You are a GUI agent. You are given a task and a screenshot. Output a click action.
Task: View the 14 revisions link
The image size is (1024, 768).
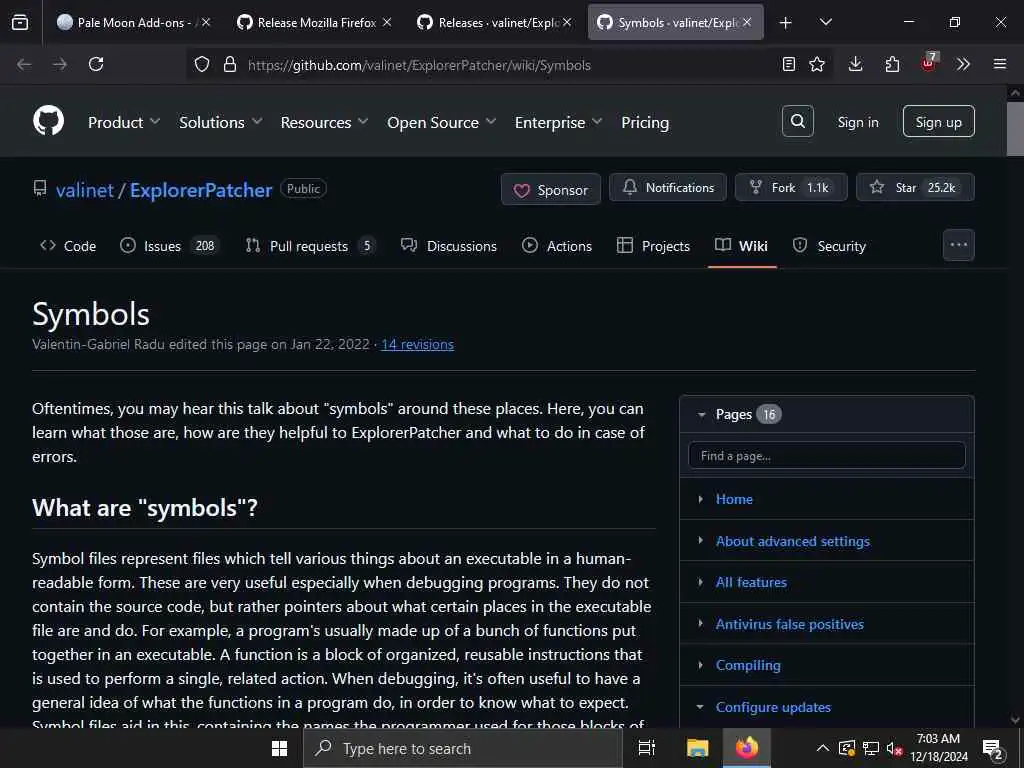[417, 344]
